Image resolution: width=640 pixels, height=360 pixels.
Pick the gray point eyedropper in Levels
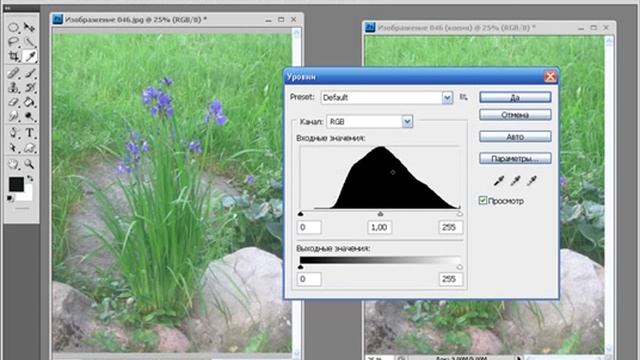coord(515,180)
